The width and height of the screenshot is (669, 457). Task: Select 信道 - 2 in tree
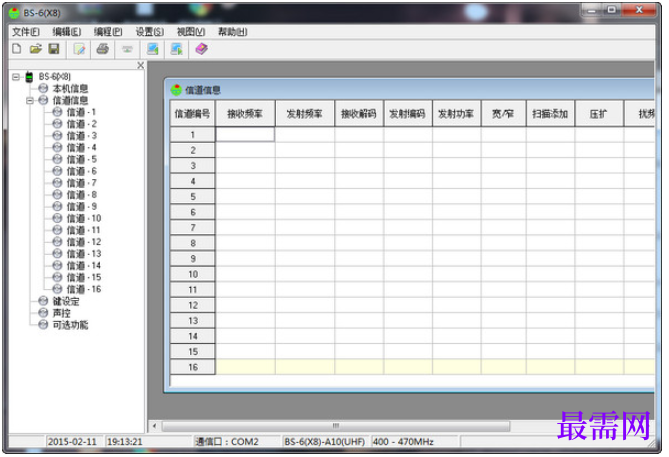point(81,124)
